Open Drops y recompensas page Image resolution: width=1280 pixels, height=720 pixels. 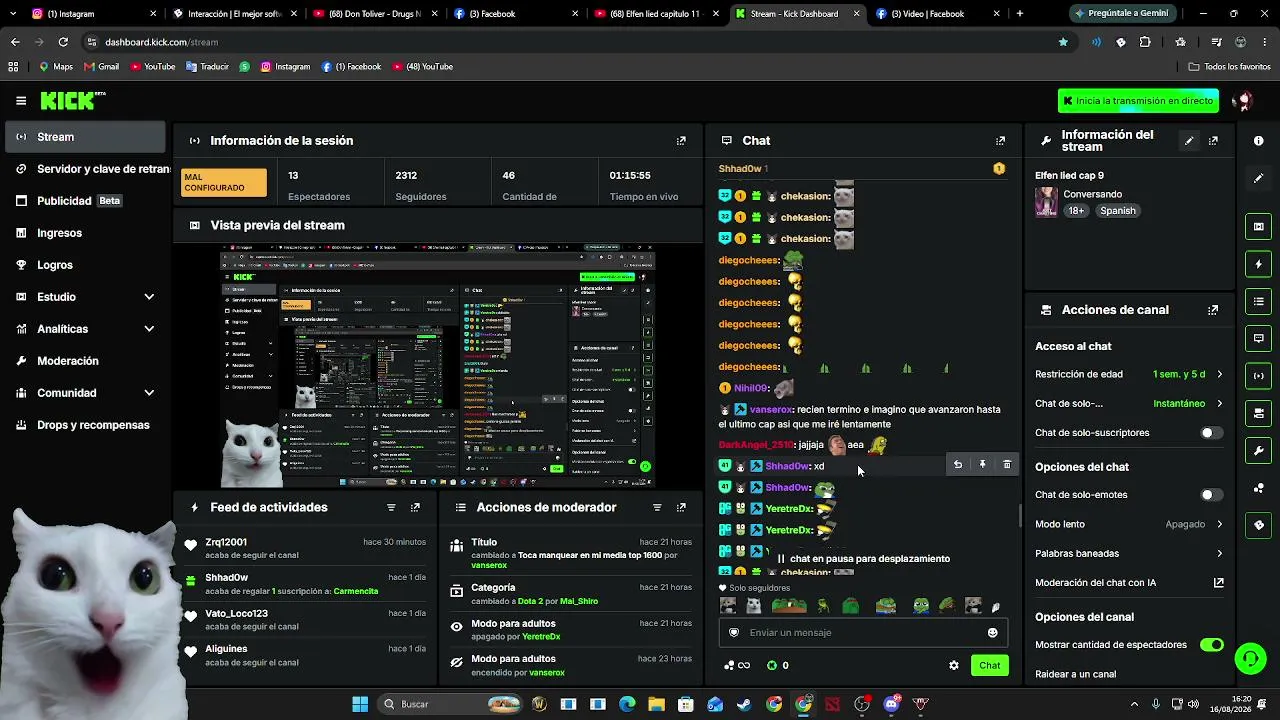coord(86,425)
